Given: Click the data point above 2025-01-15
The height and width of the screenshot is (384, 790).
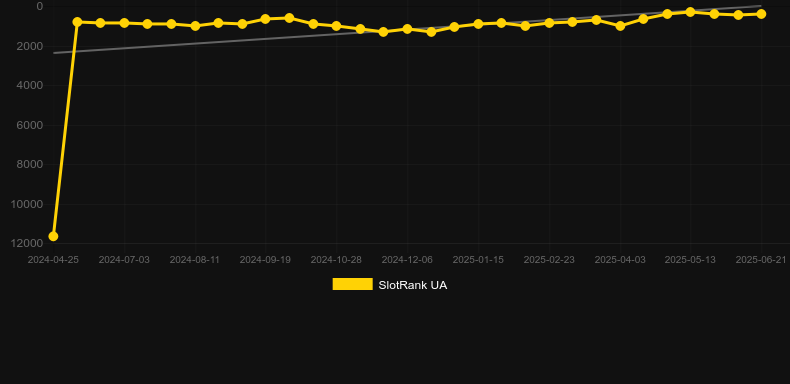Looking at the screenshot, I should 478,24.
